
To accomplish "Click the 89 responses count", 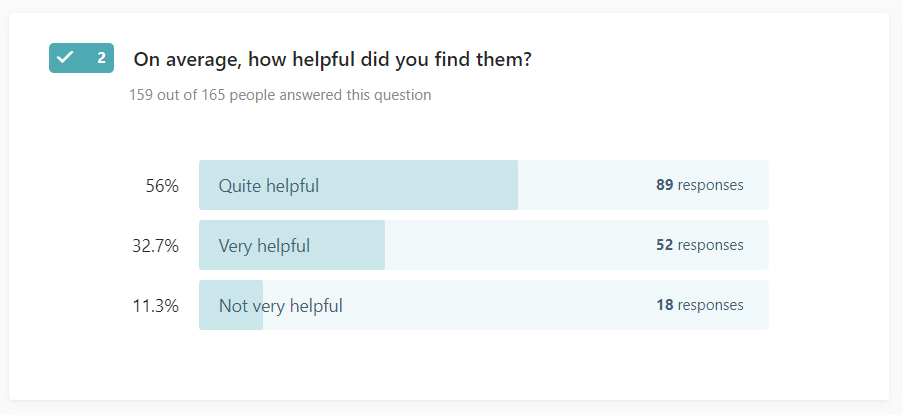I will pyautogui.click(x=700, y=185).
